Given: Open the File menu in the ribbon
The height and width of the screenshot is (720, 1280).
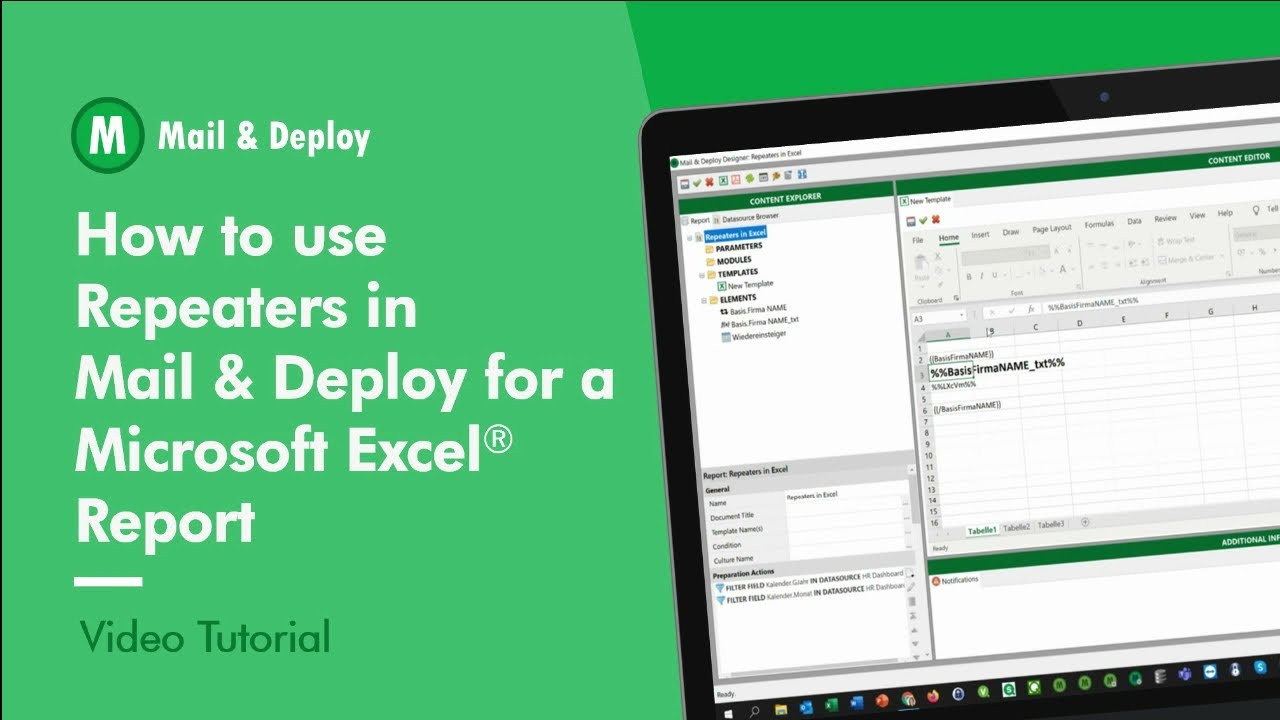Looking at the screenshot, I should pyautogui.click(x=917, y=240).
